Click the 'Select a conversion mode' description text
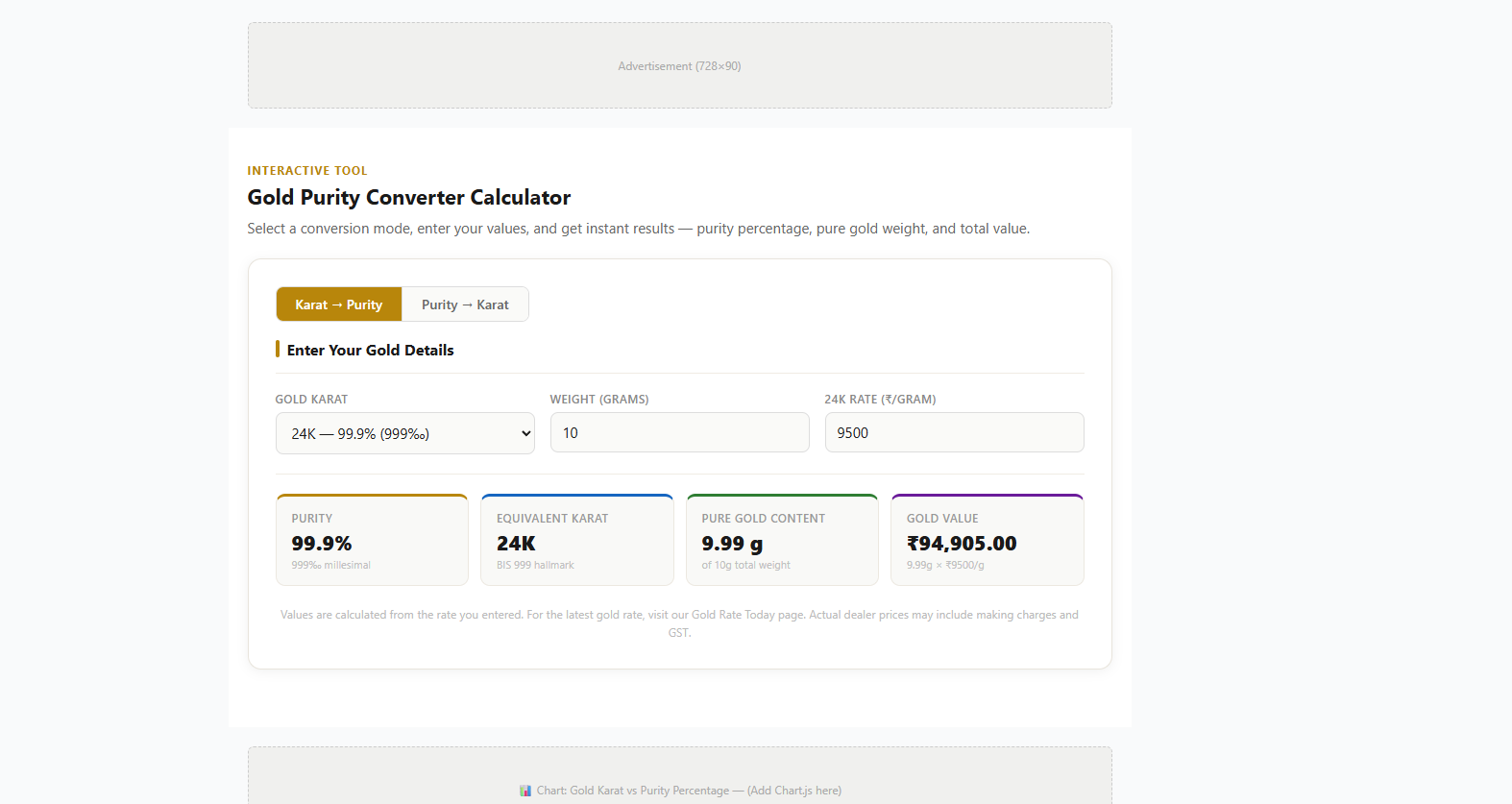This screenshot has height=804, width=1512. click(638, 229)
